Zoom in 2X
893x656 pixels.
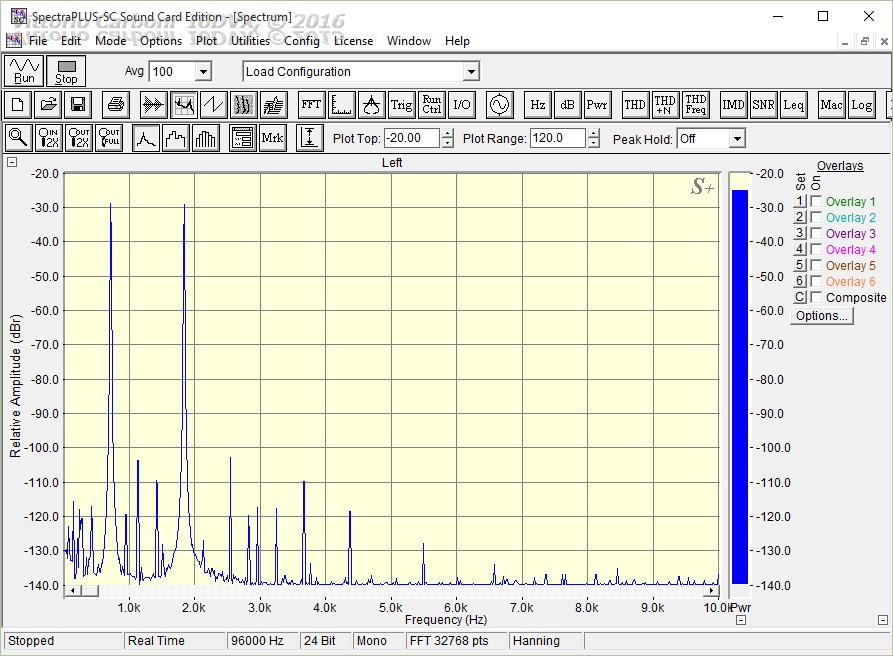[x=48, y=138]
